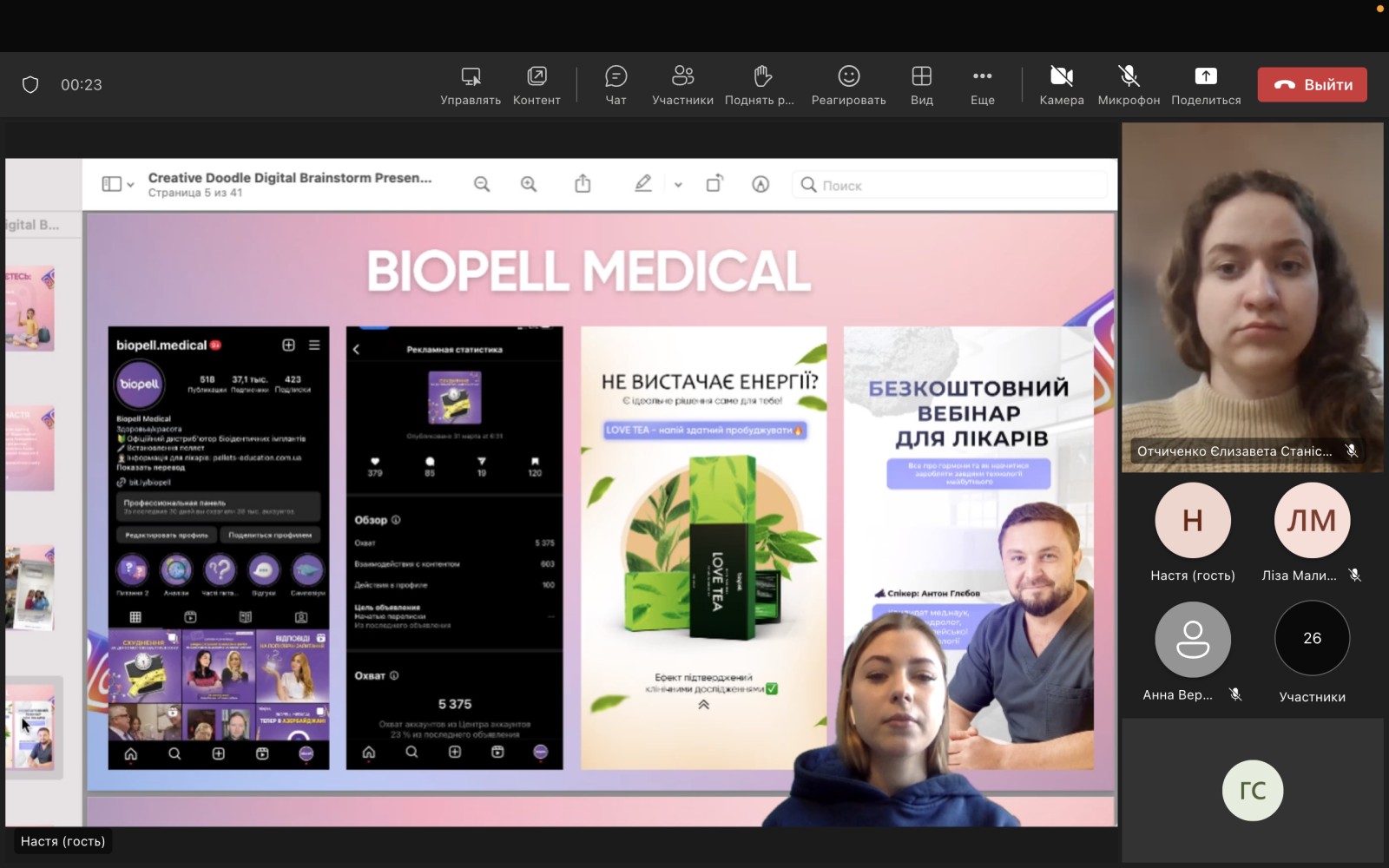Click the Обзор info icon
The height and width of the screenshot is (868, 1389).
(x=396, y=520)
